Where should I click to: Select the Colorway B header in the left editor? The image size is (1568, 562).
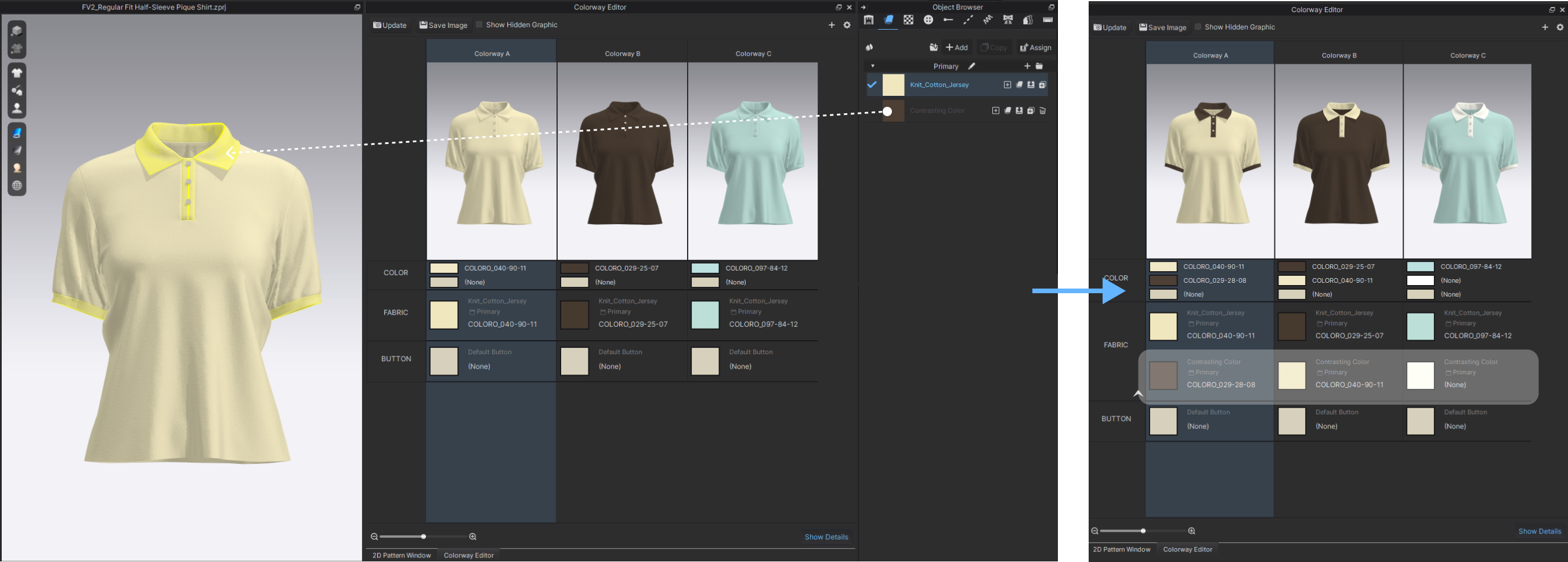622,53
